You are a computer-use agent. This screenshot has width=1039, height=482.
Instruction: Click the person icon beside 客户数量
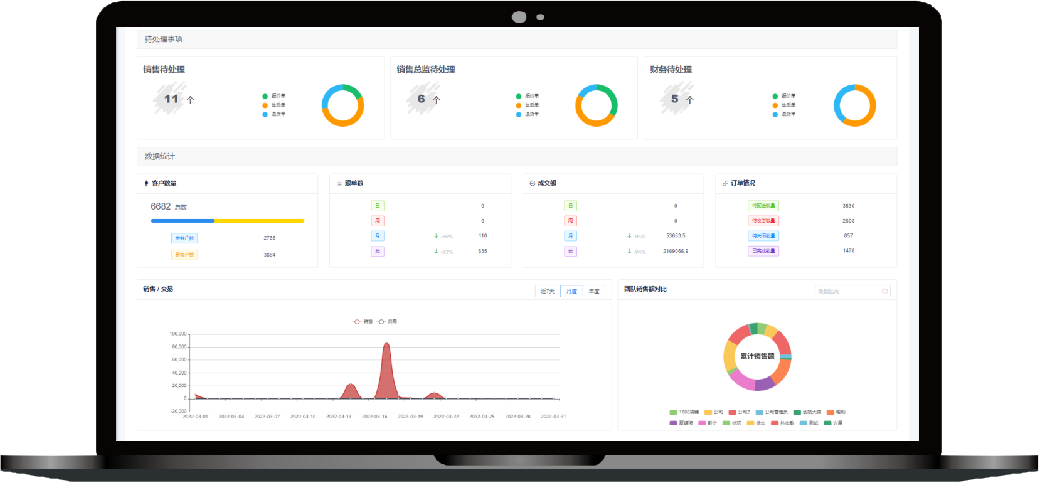[x=146, y=183]
